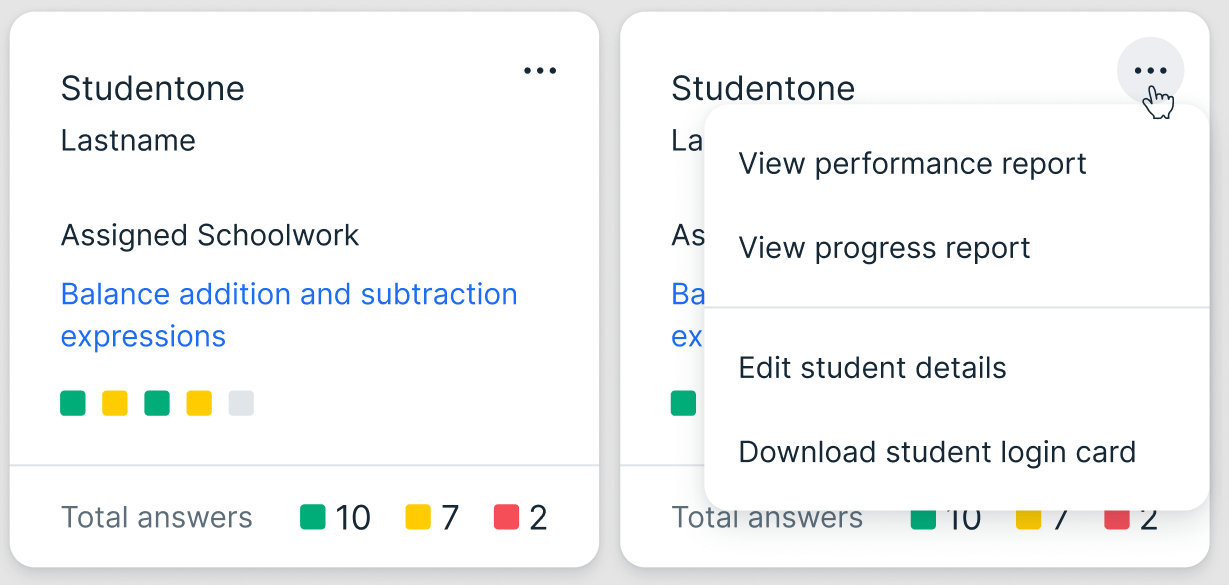Close the right card's open three-dot menu

coord(1150,71)
